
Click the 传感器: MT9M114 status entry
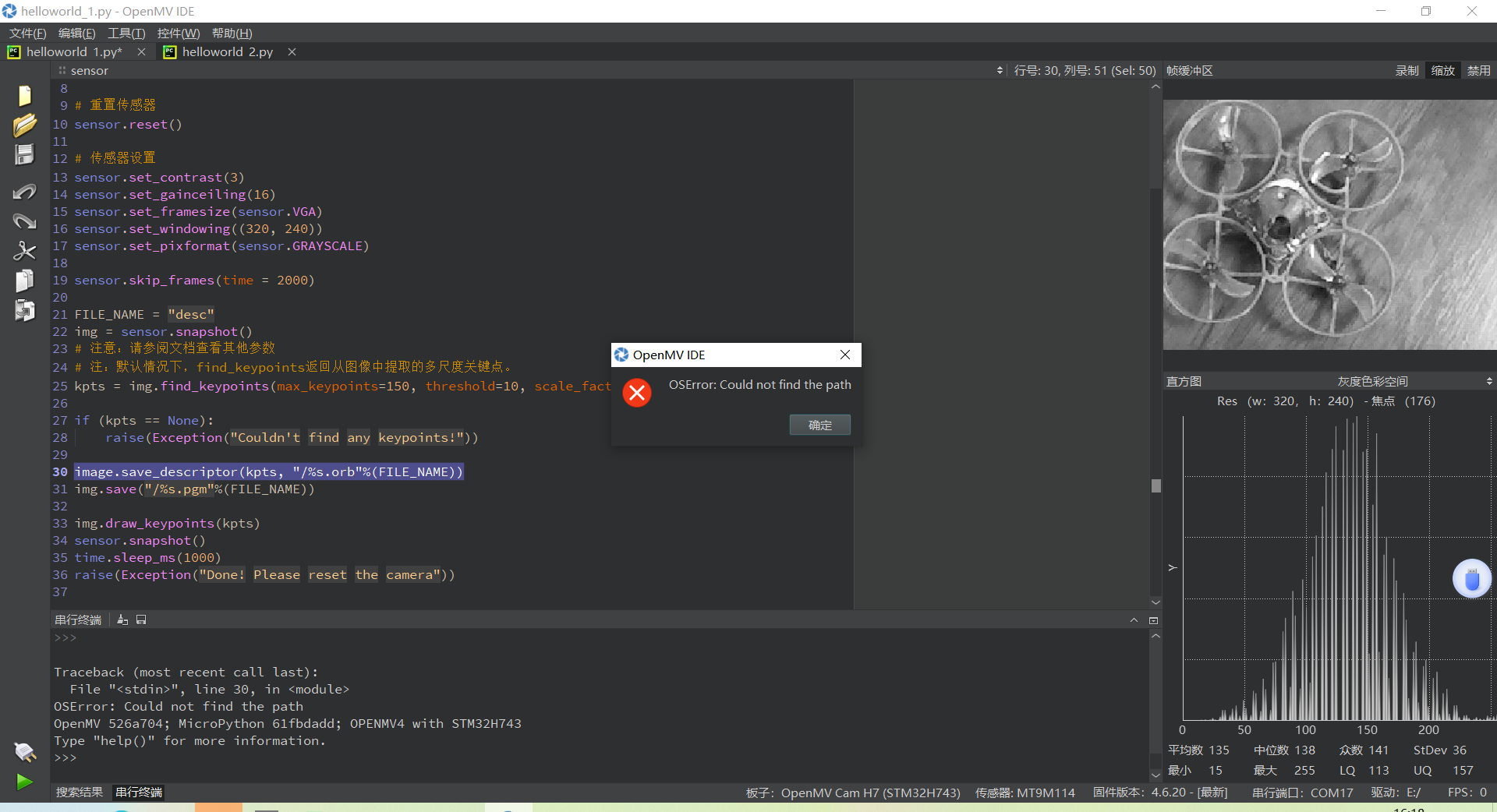tap(1025, 793)
